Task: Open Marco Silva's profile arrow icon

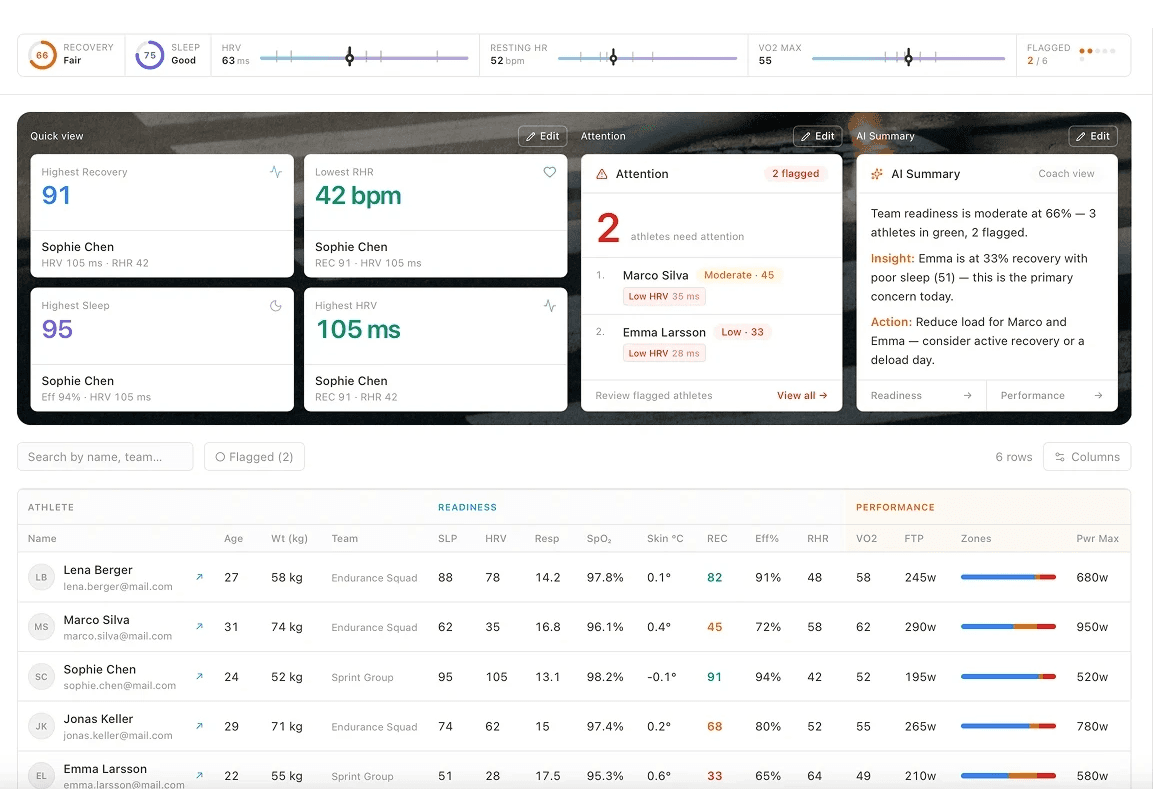Action: (x=199, y=626)
